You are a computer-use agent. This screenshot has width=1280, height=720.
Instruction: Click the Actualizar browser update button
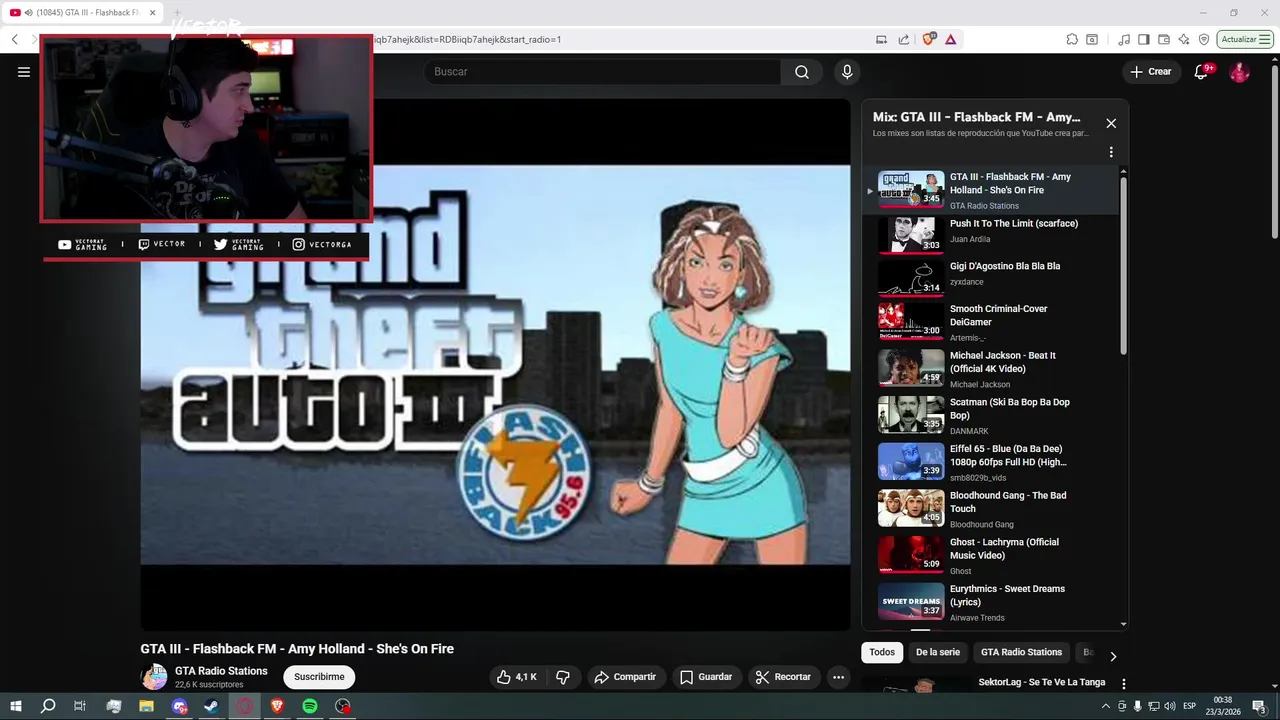[1245, 39]
